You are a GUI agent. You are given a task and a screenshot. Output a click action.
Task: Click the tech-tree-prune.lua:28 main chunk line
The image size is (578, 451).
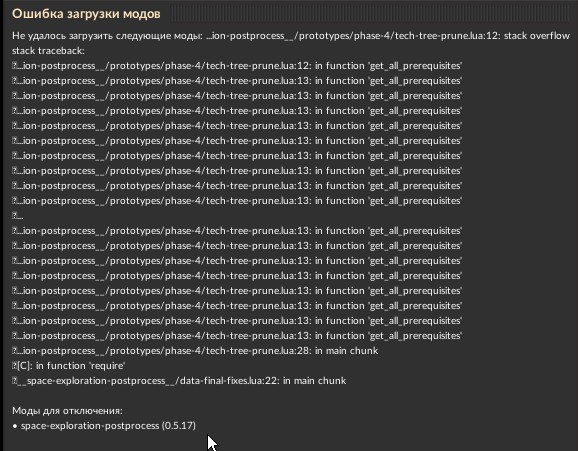point(195,351)
